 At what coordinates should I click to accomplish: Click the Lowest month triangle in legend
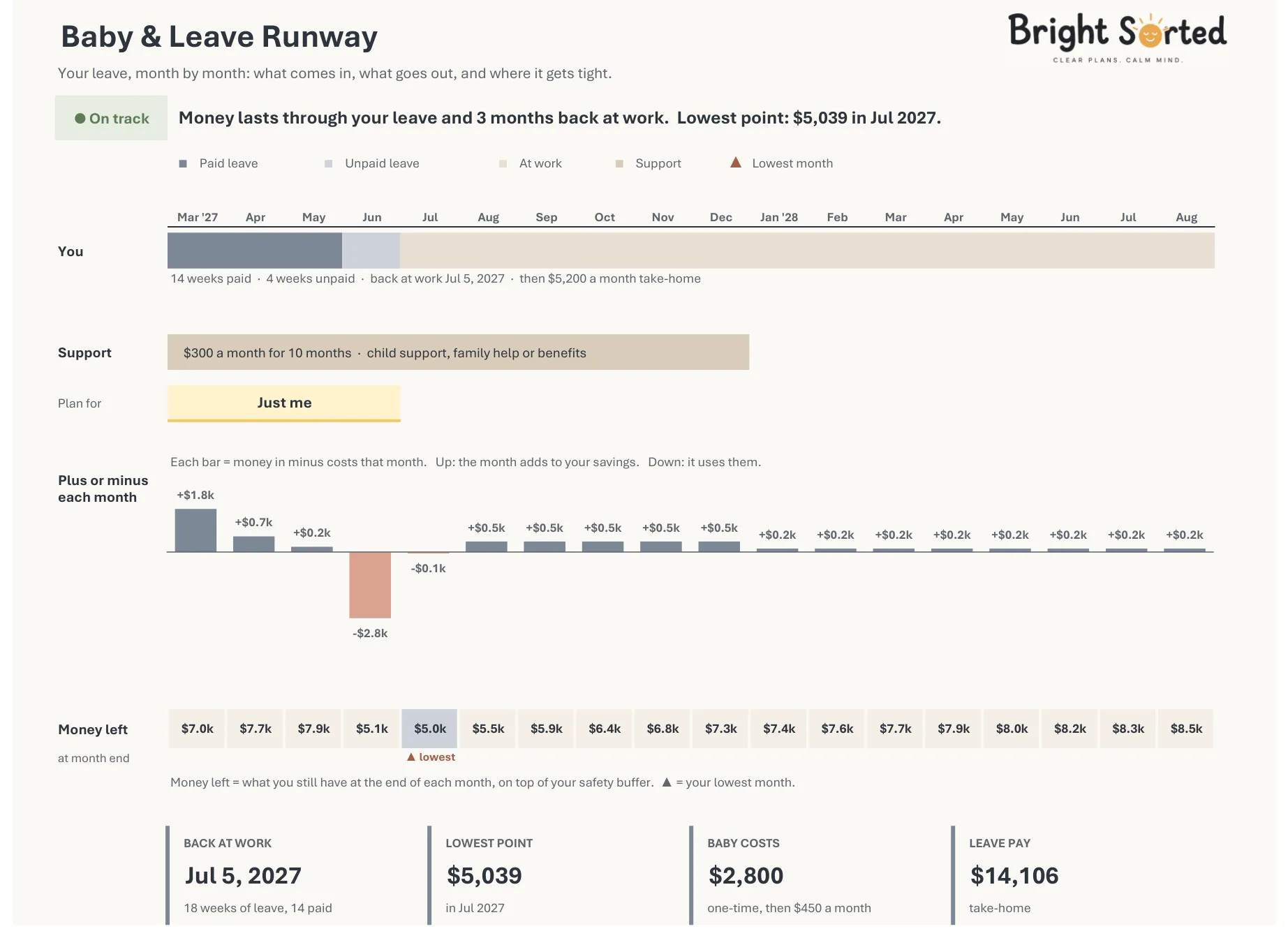point(736,163)
